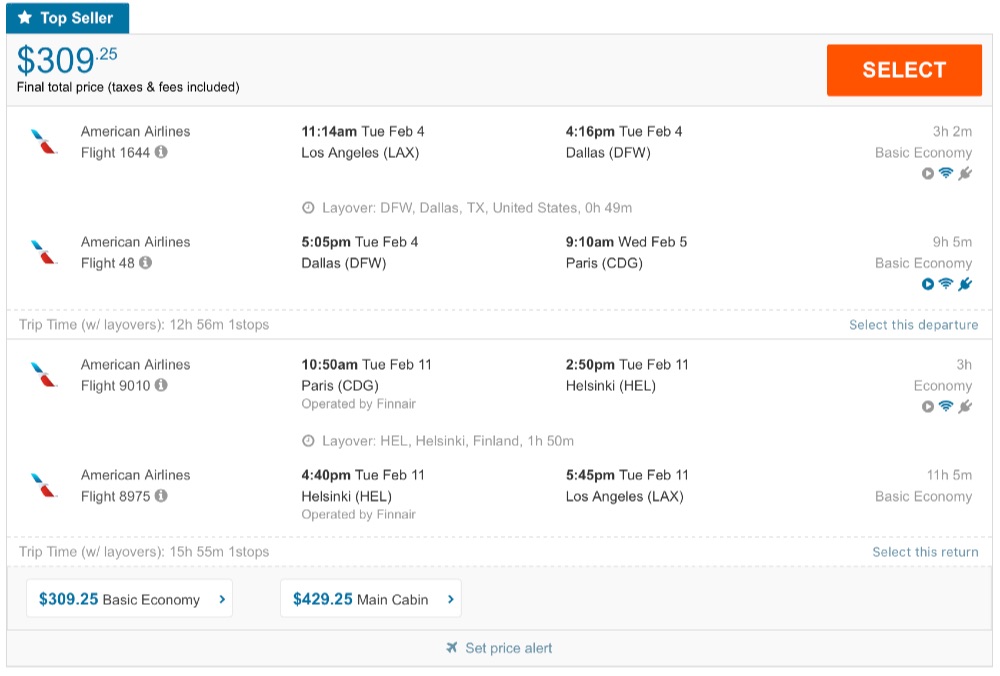1000x676 pixels.
Task: Click the info icon beside Flight 8975
Action: click(162, 496)
